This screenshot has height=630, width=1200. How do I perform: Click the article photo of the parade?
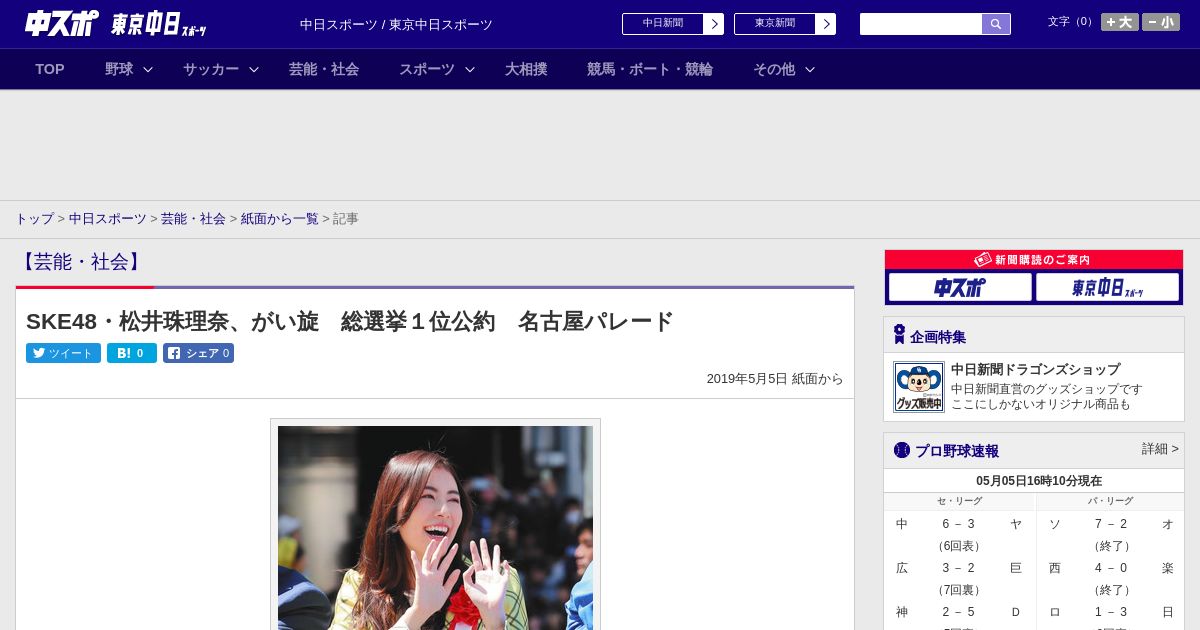coord(435,528)
